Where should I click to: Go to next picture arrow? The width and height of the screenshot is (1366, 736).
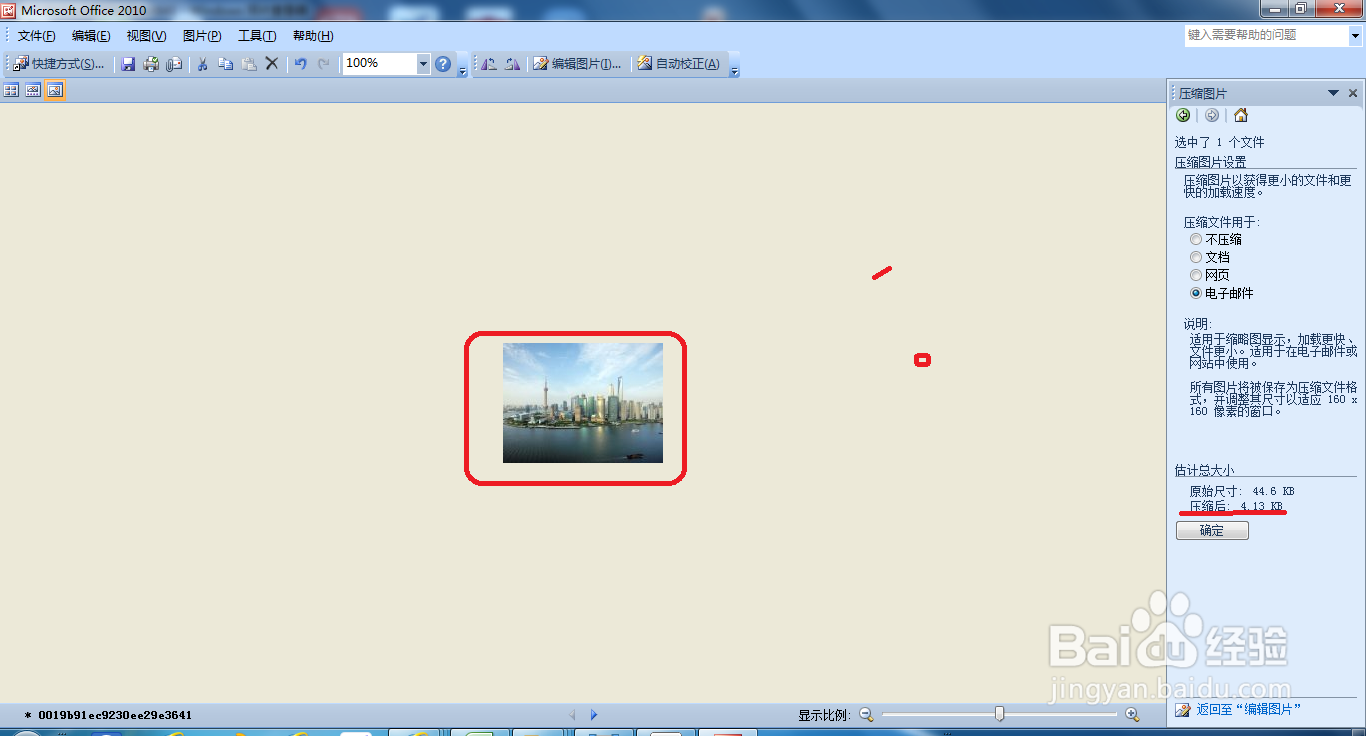pyautogui.click(x=594, y=715)
